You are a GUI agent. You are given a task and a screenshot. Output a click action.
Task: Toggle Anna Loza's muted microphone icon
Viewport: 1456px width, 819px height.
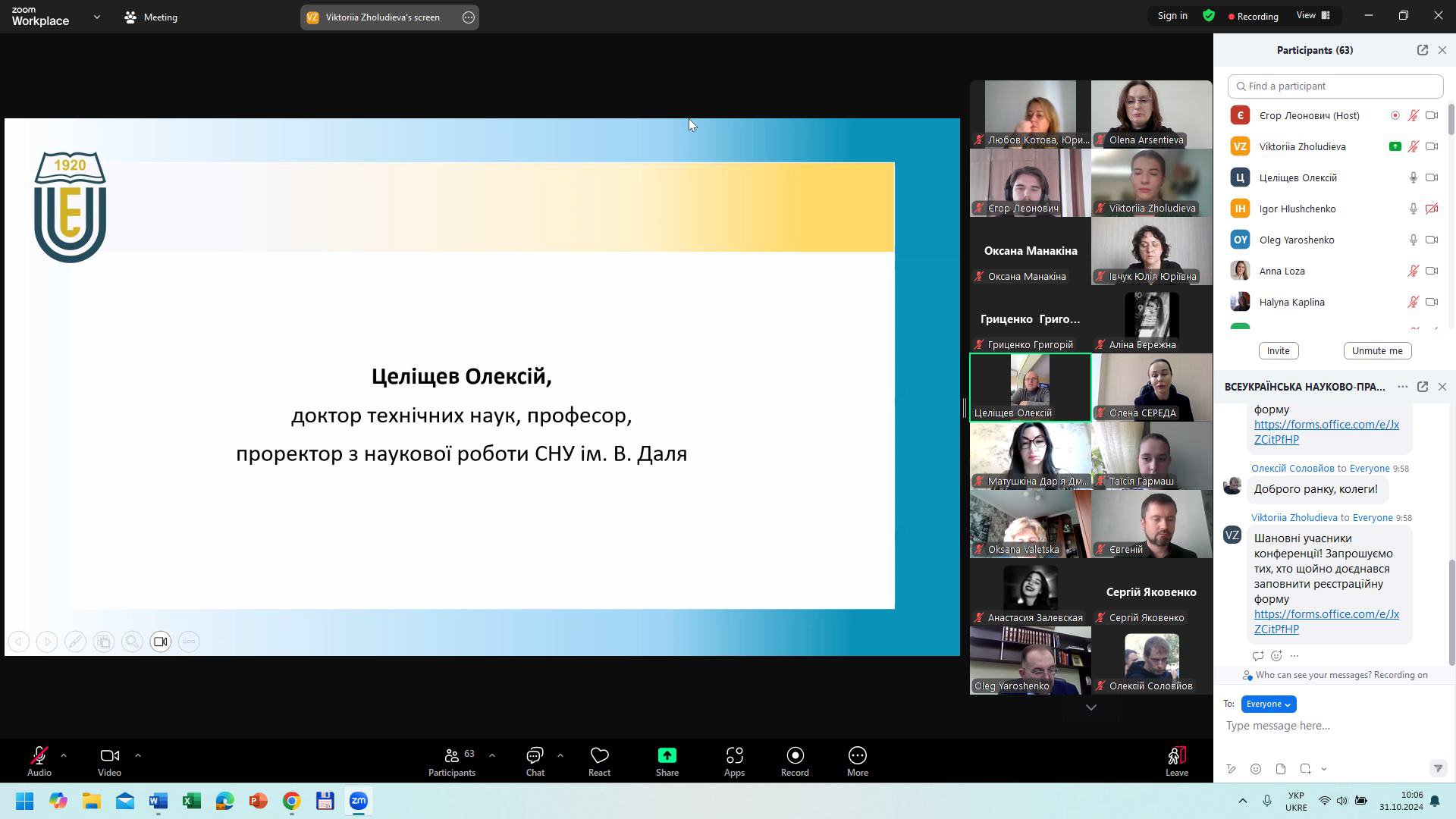pyautogui.click(x=1413, y=271)
